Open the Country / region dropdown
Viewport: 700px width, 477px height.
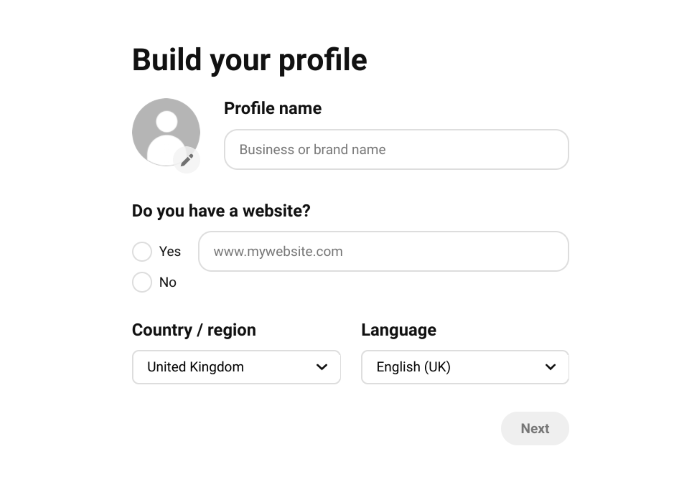tap(236, 367)
